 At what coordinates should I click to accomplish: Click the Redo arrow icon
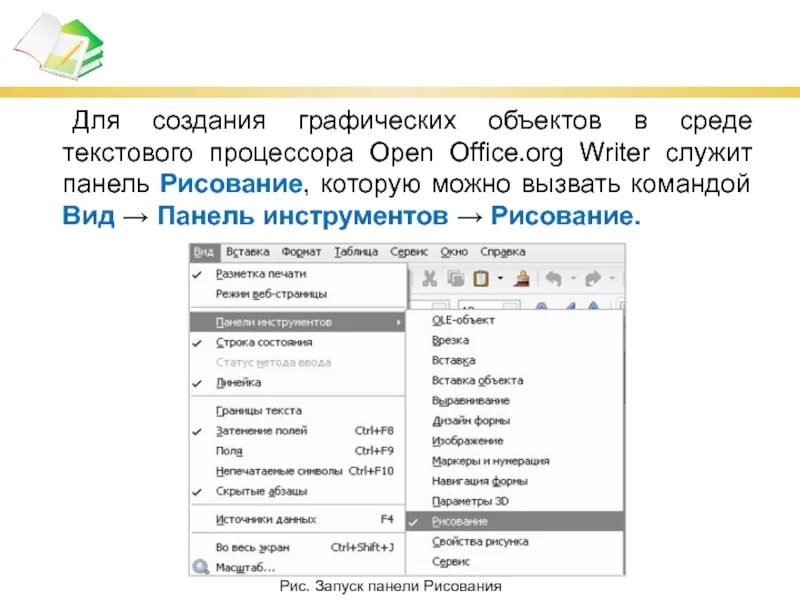coord(593,279)
